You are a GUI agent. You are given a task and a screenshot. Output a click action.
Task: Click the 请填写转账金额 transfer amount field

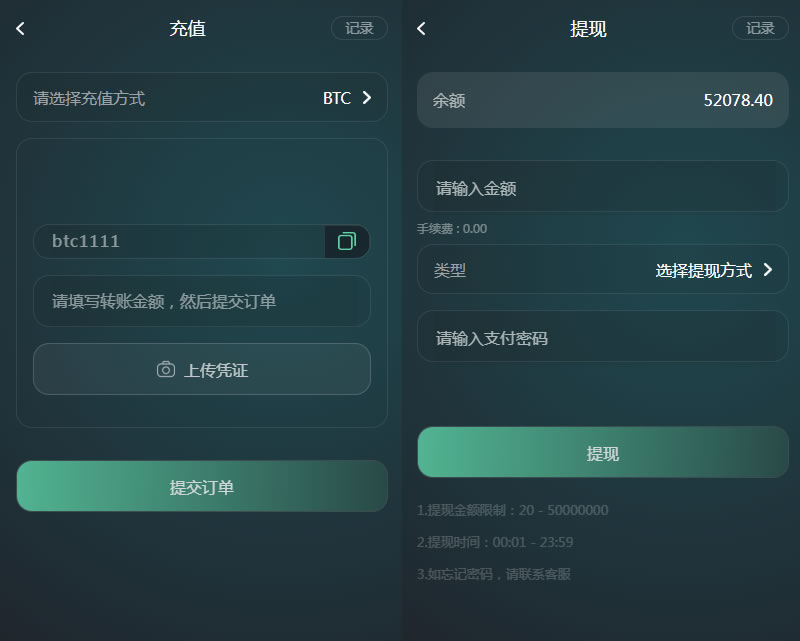coord(202,301)
